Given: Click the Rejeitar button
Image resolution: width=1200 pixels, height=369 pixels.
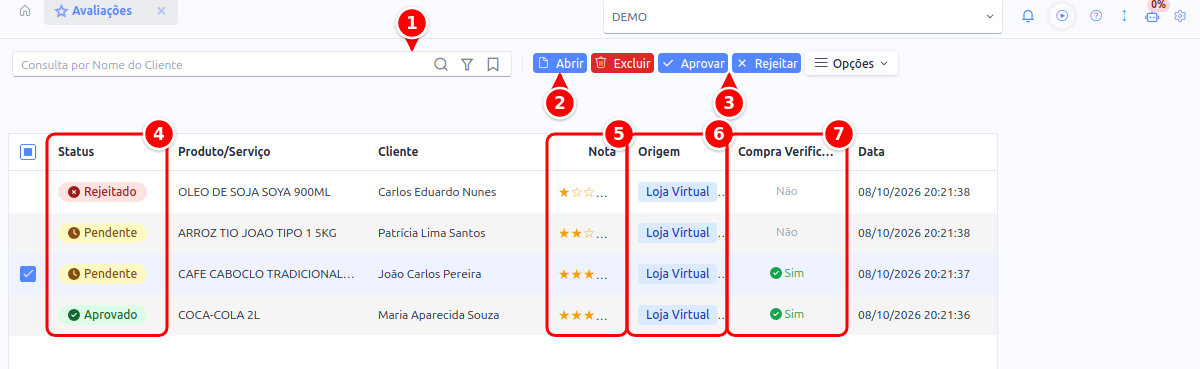Looking at the screenshot, I should 766,63.
